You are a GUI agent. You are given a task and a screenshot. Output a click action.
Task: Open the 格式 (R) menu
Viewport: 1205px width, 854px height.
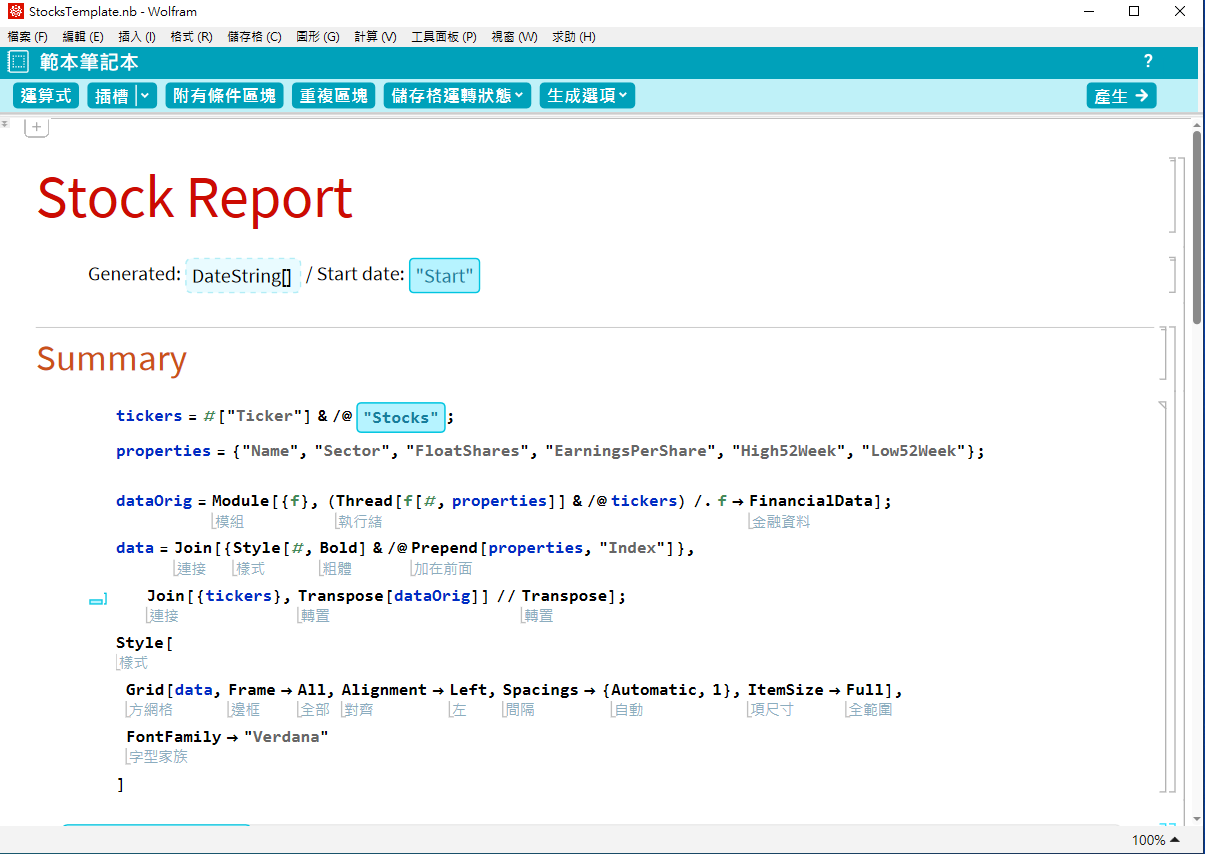click(x=192, y=37)
